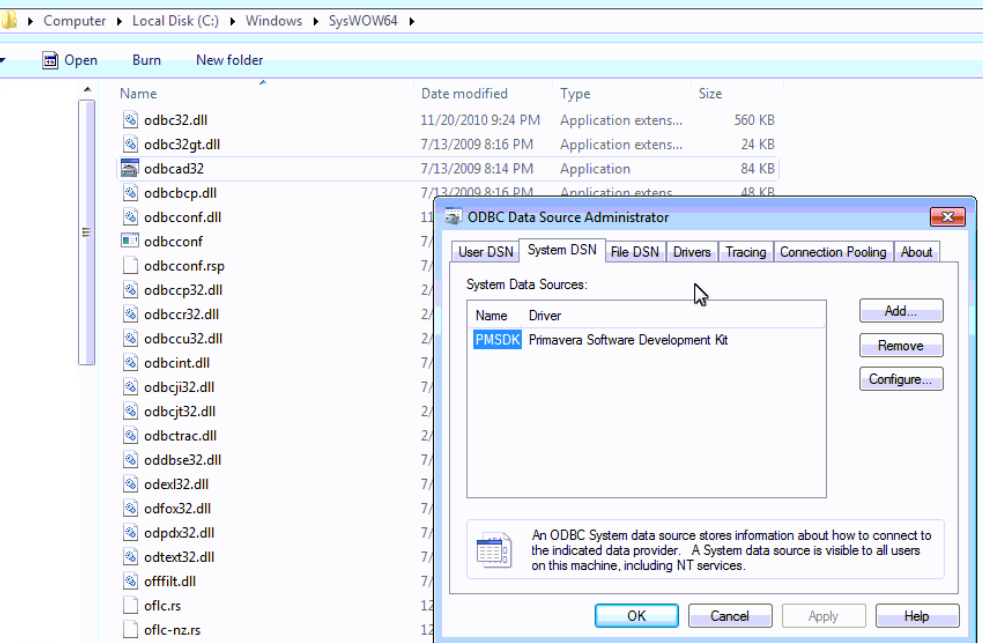Screen dimensions: 983x643
Task: Click the odbc32.dll file icon
Action: coord(129,120)
